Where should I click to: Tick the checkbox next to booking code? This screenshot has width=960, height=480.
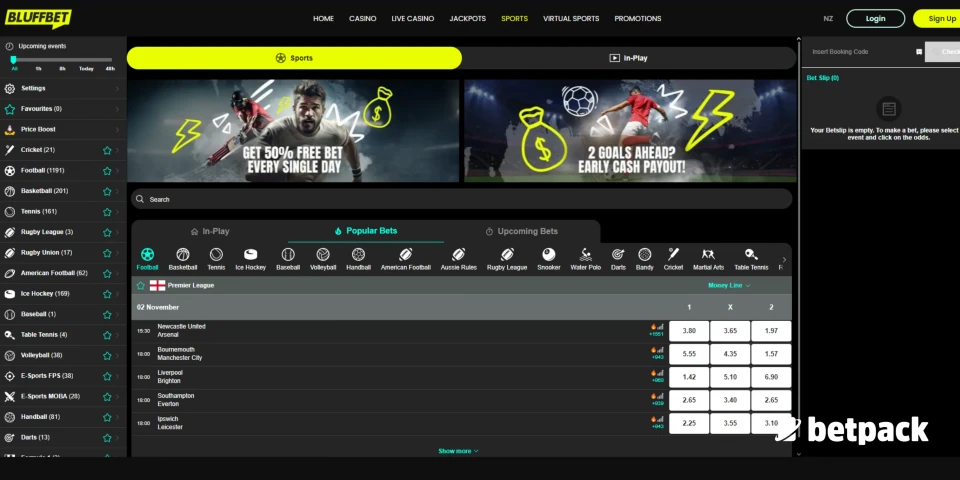tap(919, 51)
